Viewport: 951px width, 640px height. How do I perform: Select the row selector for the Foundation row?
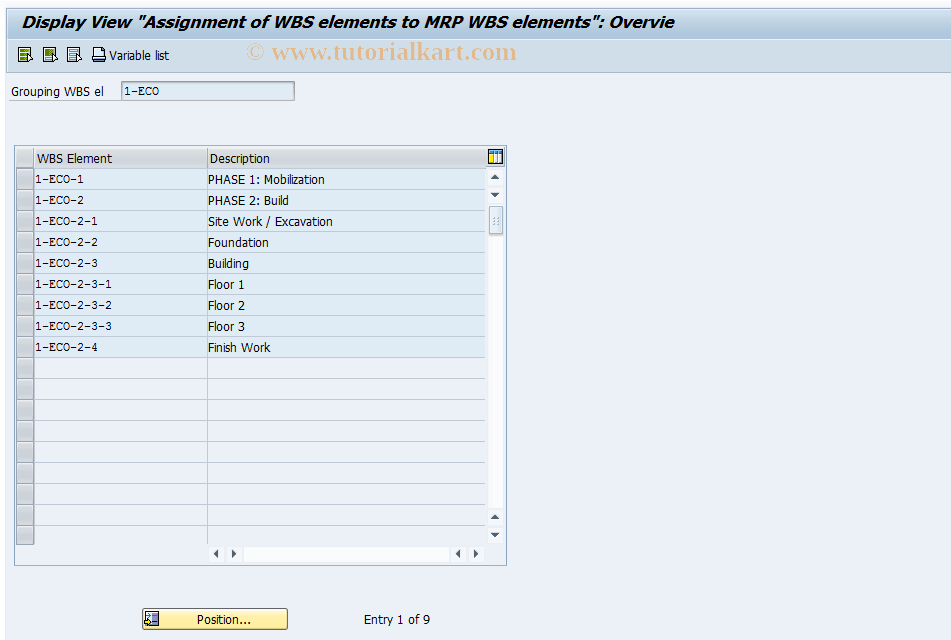point(24,242)
